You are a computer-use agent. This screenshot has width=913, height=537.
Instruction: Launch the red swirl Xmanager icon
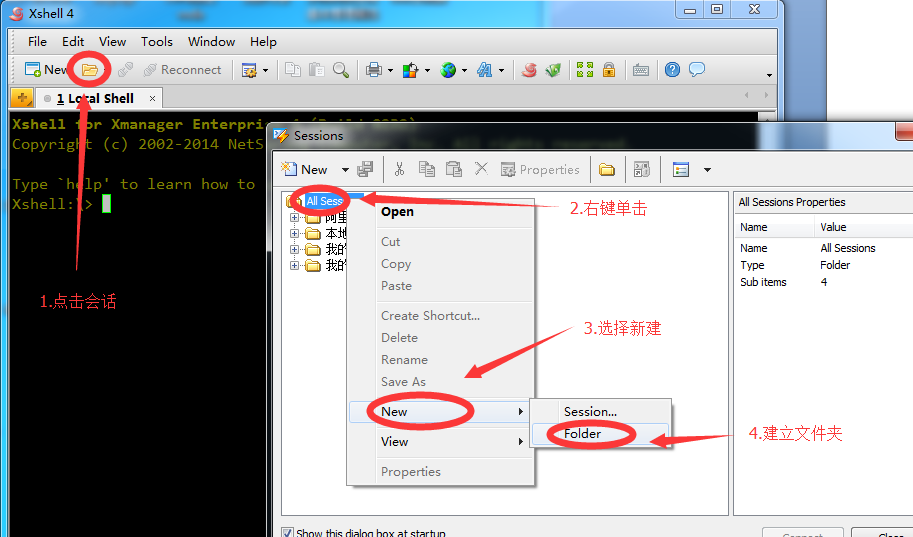[x=529, y=70]
